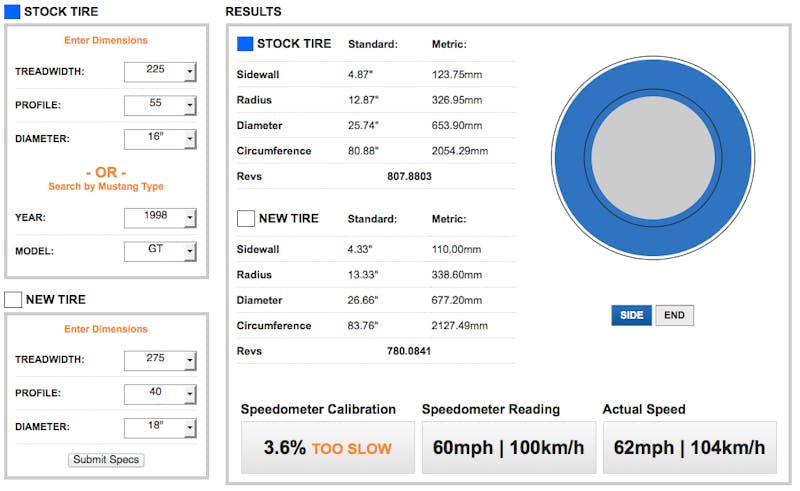Click the Submit Specs button
The image size is (800, 491).
(107, 460)
